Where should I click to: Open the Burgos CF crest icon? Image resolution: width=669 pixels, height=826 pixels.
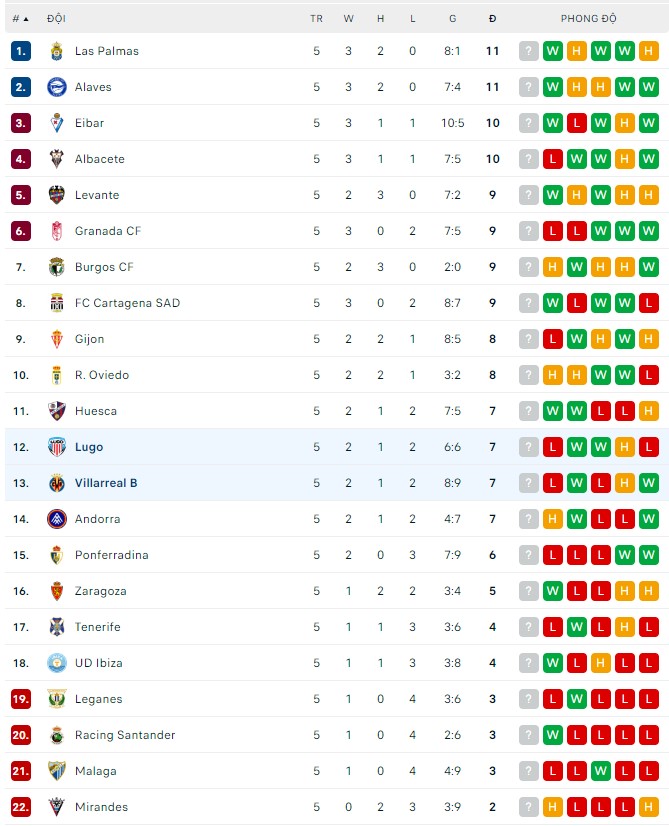tap(56, 267)
